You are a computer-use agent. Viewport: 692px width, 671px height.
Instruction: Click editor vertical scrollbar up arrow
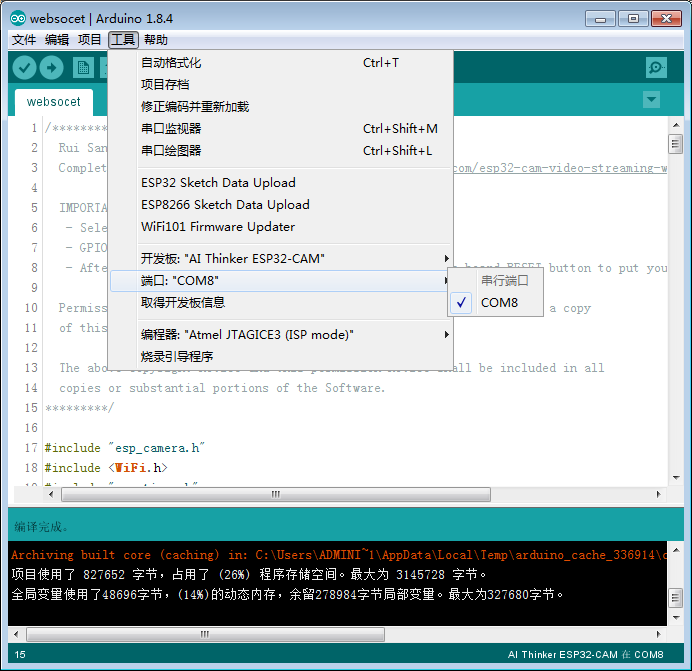point(676,125)
